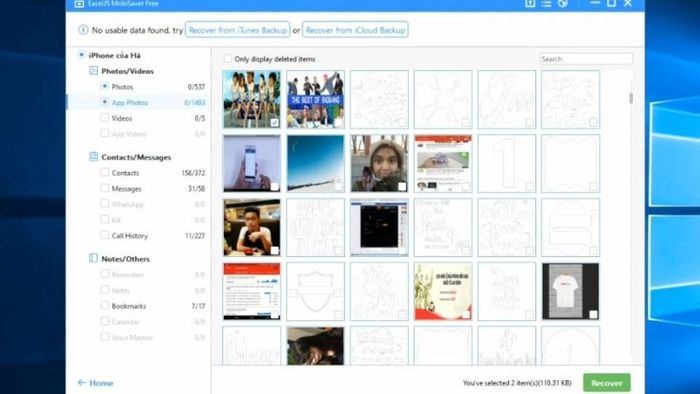The width and height of the screenshot is (700, 394).
Task: Go back via the Home link
Action: pos(101,383)
